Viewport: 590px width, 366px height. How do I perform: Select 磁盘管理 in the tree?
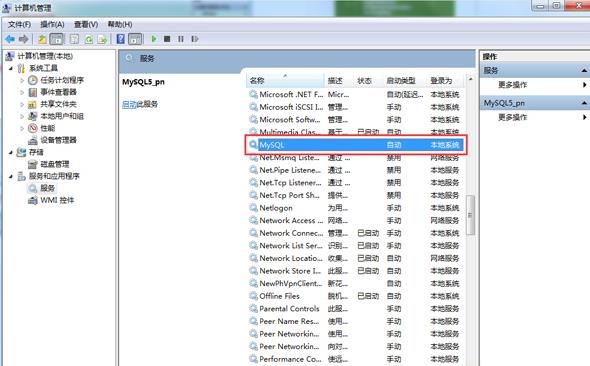pyautogui.click(x=55, y=164)
